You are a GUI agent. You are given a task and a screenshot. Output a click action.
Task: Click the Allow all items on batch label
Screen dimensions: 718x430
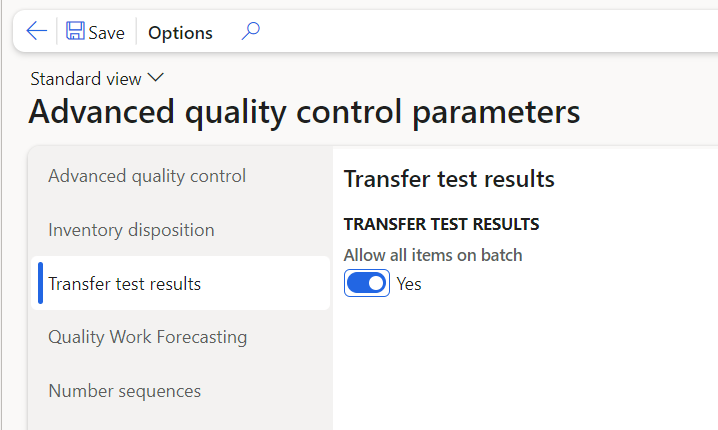[x=433, y=255]
